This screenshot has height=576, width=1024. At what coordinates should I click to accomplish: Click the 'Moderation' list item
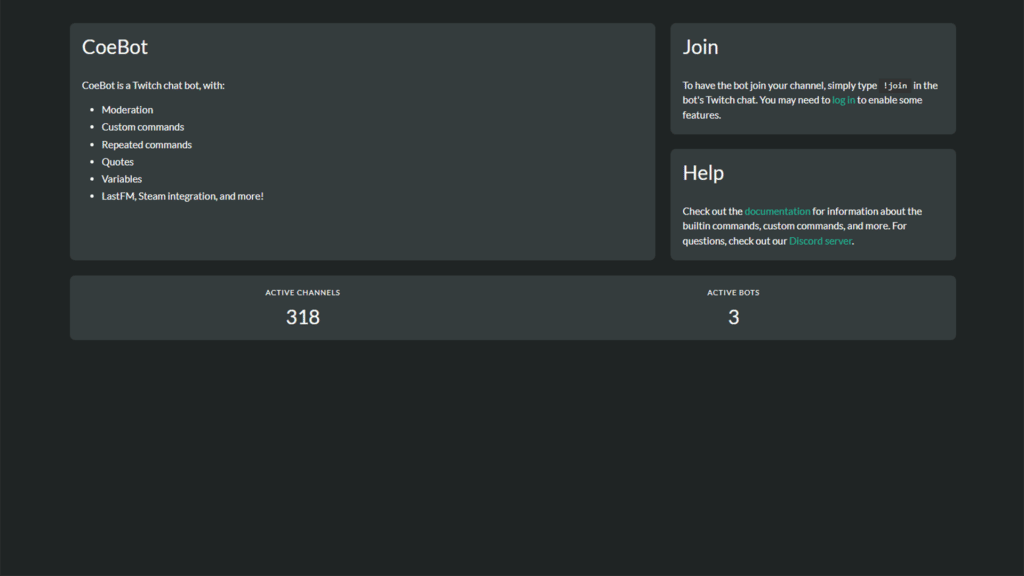click(127, 110)
